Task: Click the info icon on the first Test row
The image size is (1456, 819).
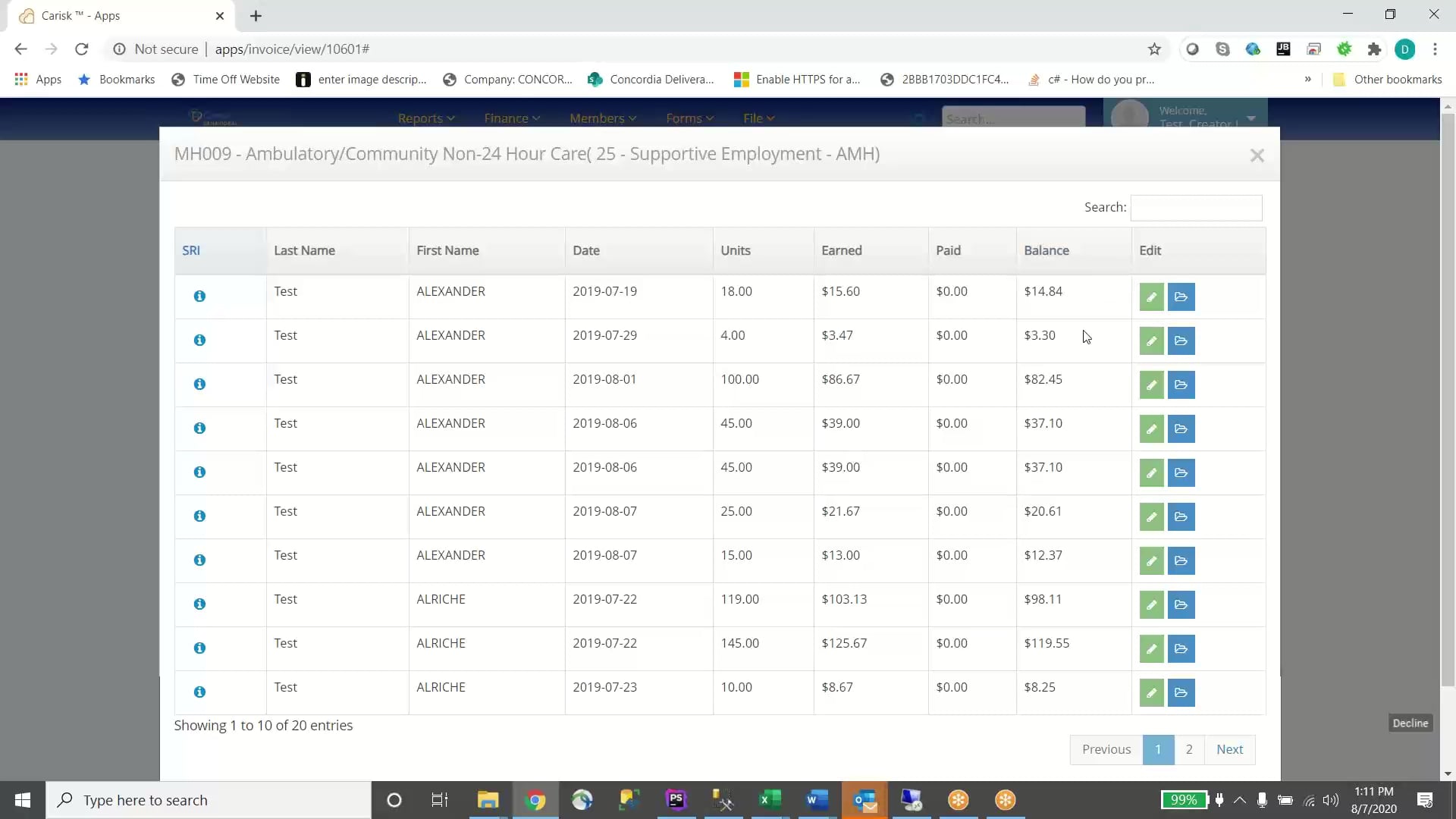Action: point(199,296)
